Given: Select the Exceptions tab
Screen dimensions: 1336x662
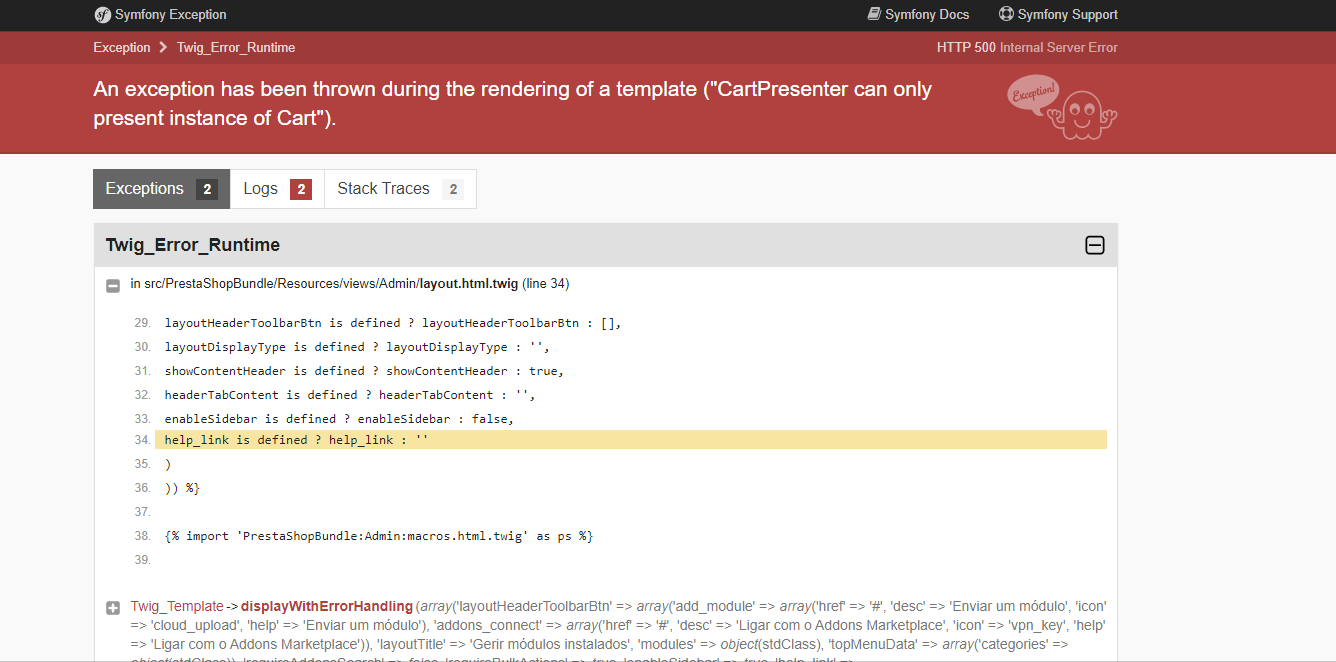Looking at the screenshot, I should 161,189.
